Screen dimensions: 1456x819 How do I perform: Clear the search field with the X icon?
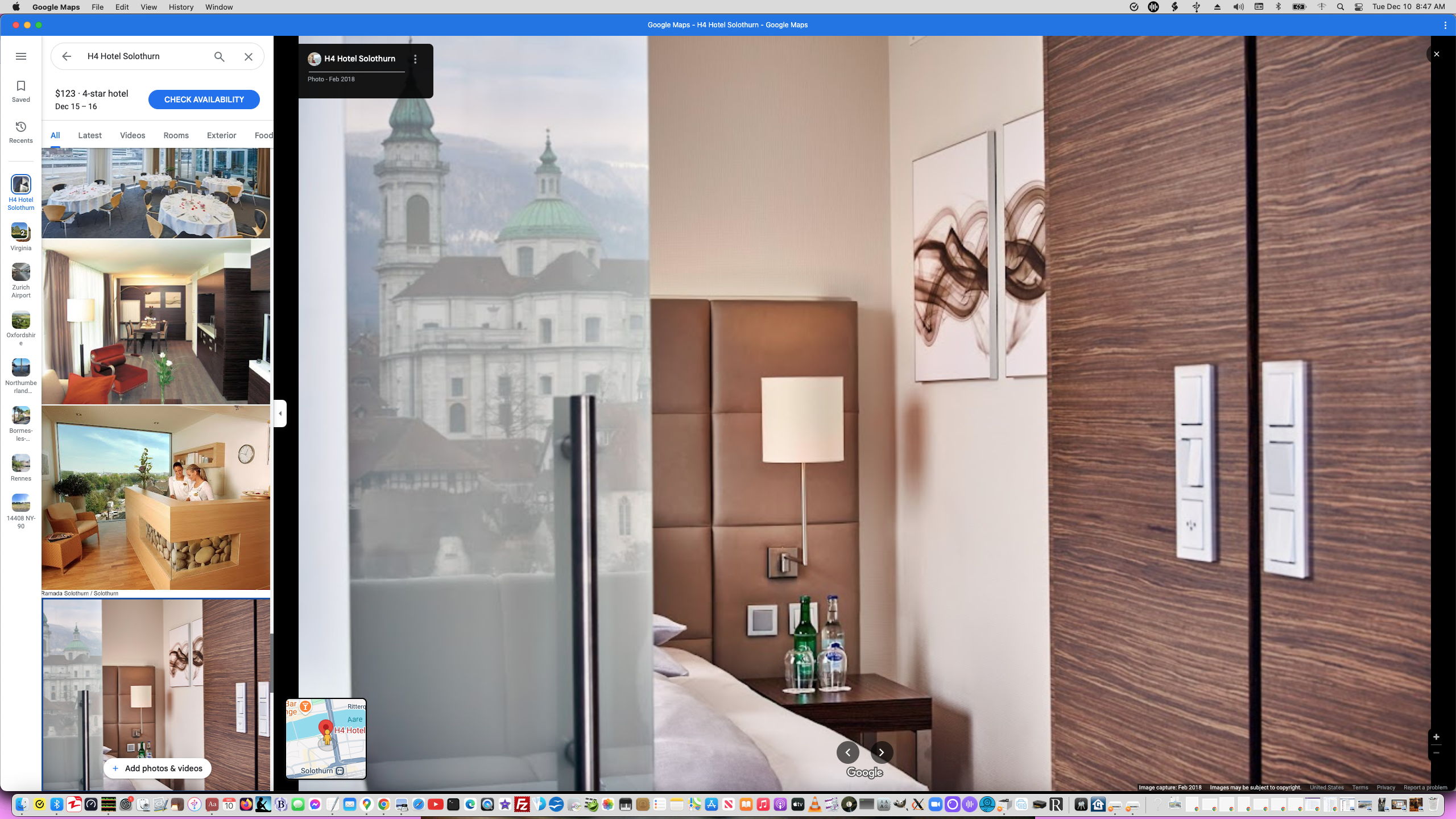point(248,56)
